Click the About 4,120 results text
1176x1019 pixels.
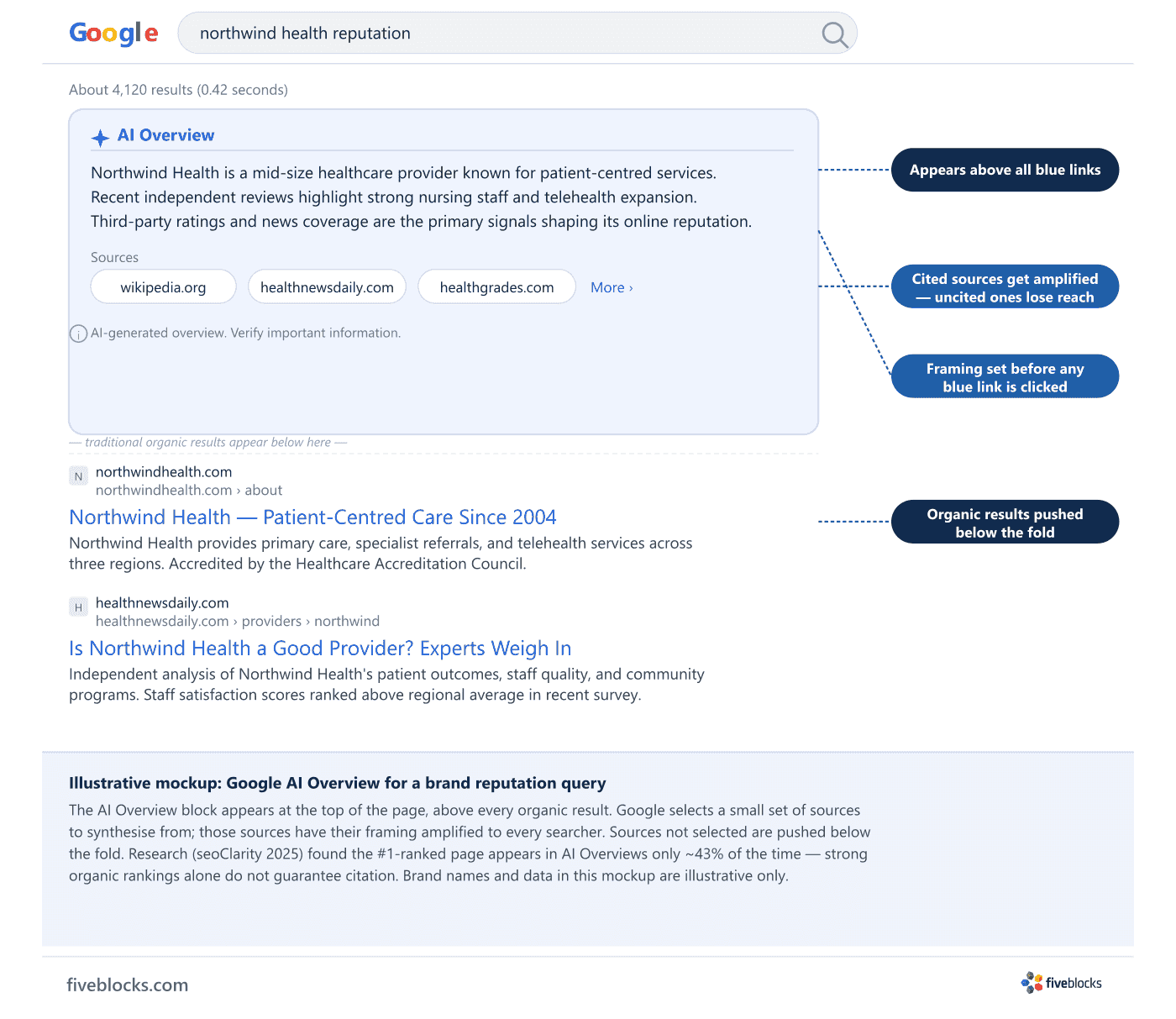tap(178, 90)
